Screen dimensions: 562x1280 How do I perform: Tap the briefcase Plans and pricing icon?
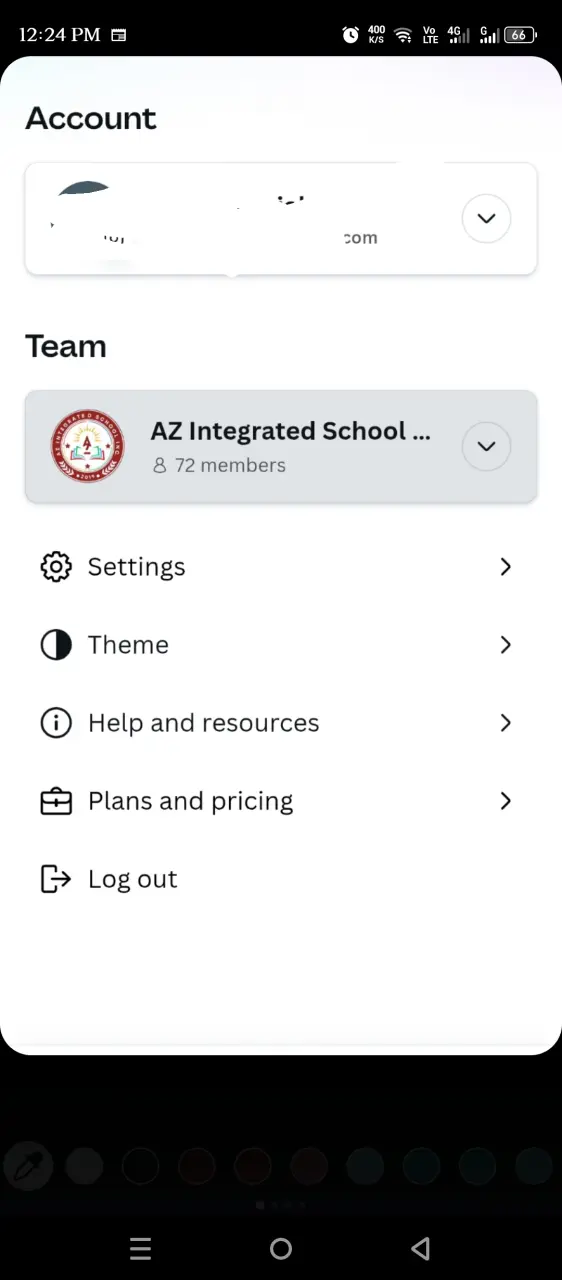(x=56, y=801)
